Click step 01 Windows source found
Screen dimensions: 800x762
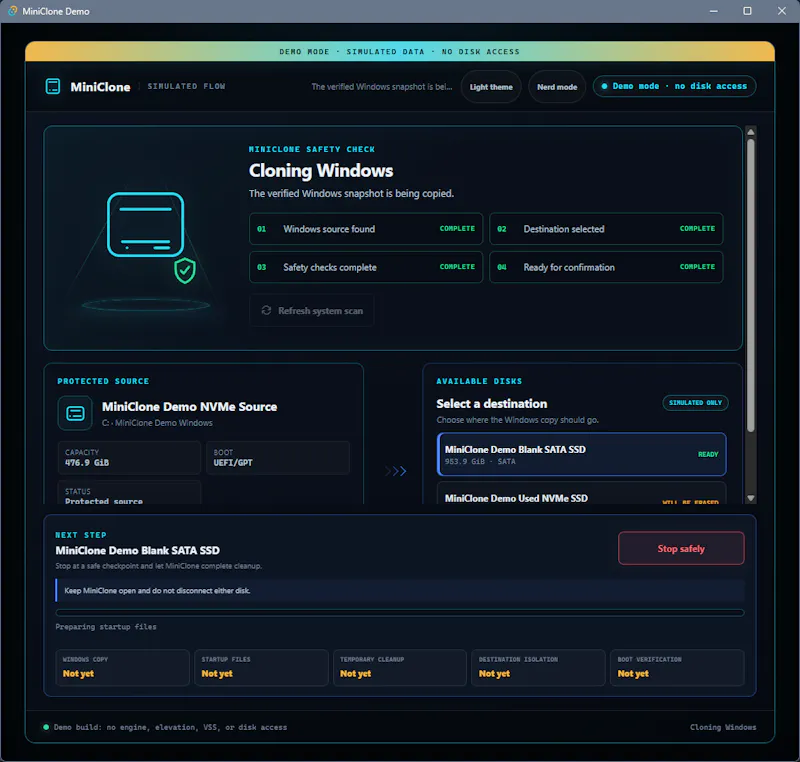[366, 228]
